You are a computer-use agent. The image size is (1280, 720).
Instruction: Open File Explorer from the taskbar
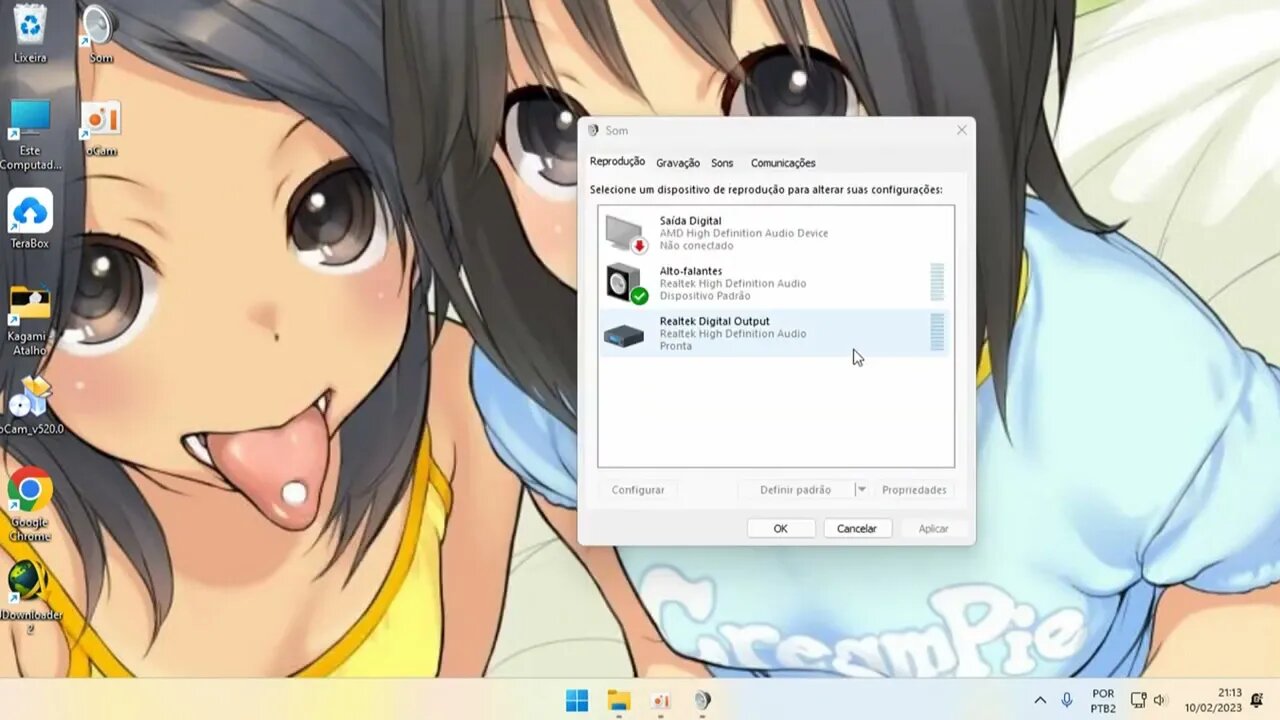pyautogui.click(x=619, y=701)
